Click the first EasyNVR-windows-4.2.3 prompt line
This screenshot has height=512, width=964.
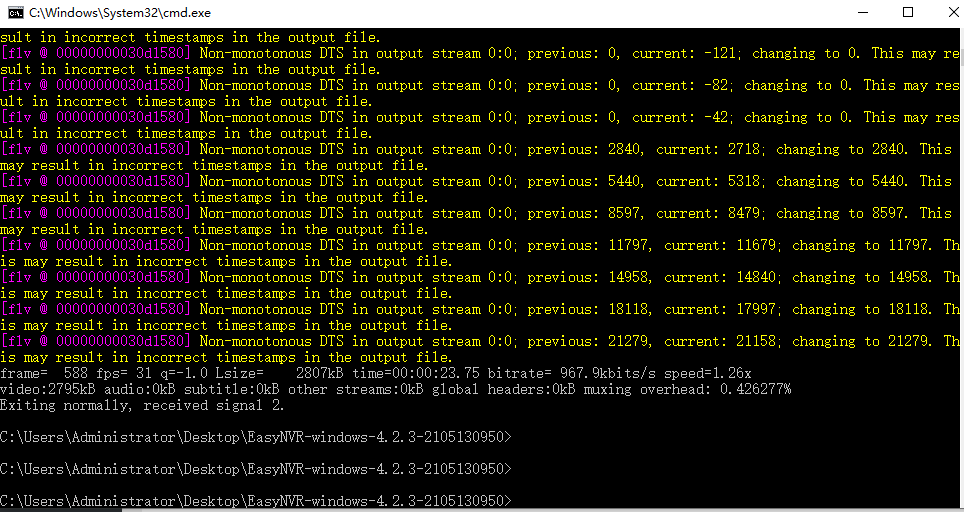(x=256, y=437)
